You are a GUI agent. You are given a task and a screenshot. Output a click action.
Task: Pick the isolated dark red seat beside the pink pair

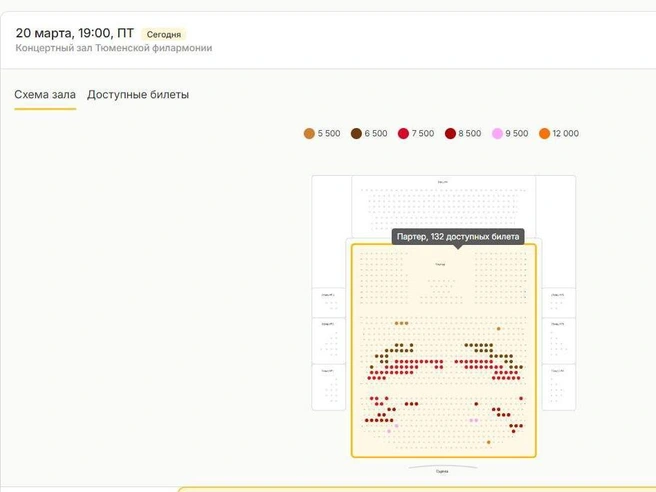click(x=476, y=404)
